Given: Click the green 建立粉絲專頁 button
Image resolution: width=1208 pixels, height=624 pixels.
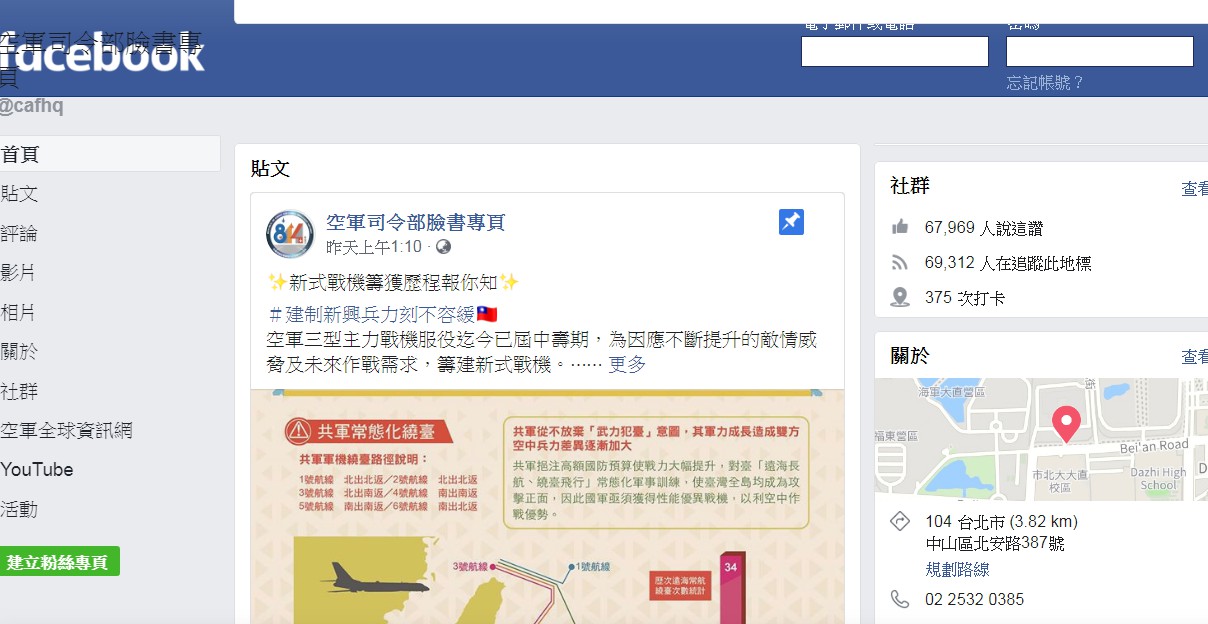Looking at the screenshot, I should [58, 562].
